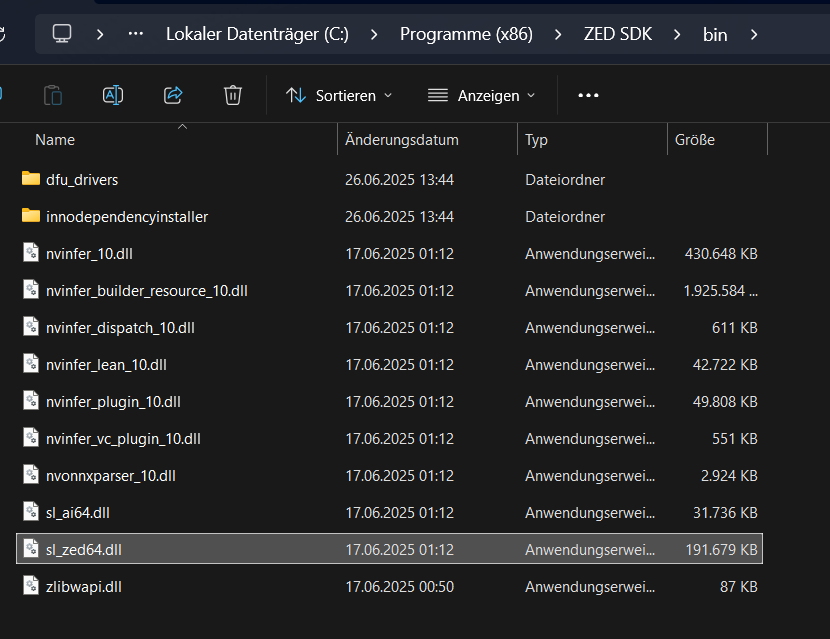Select the sl_zed64.dll file

[x=389, y=549]
